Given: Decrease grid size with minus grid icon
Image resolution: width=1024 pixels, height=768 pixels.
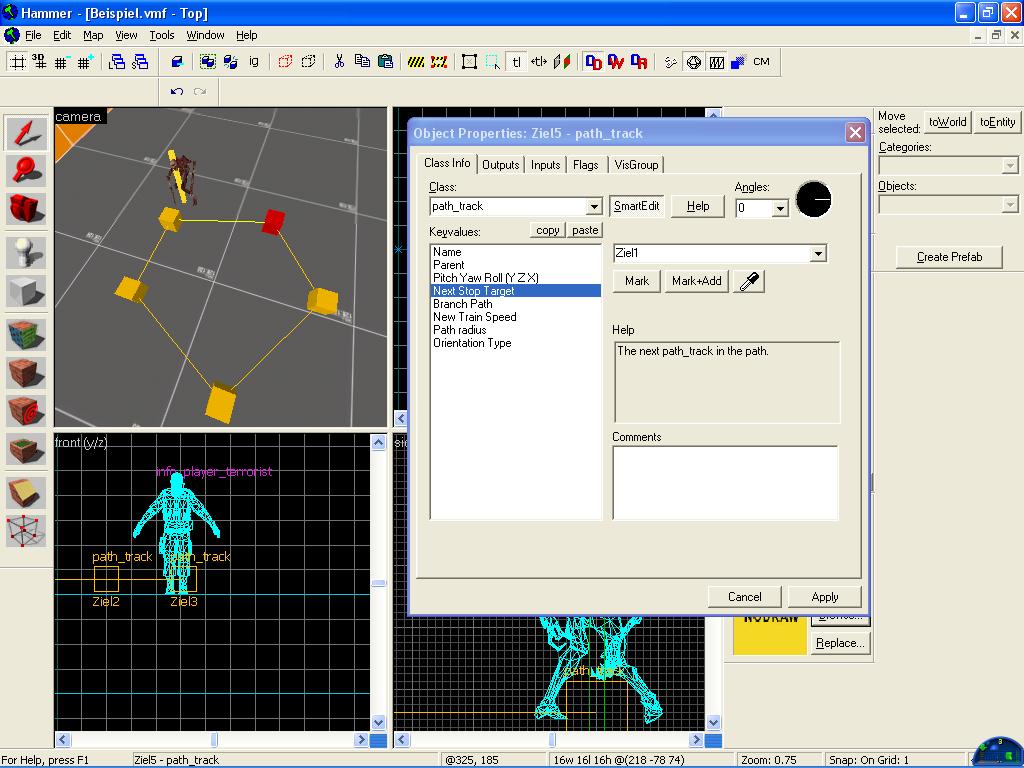Looking at the screenshot, I should point(62,62).
